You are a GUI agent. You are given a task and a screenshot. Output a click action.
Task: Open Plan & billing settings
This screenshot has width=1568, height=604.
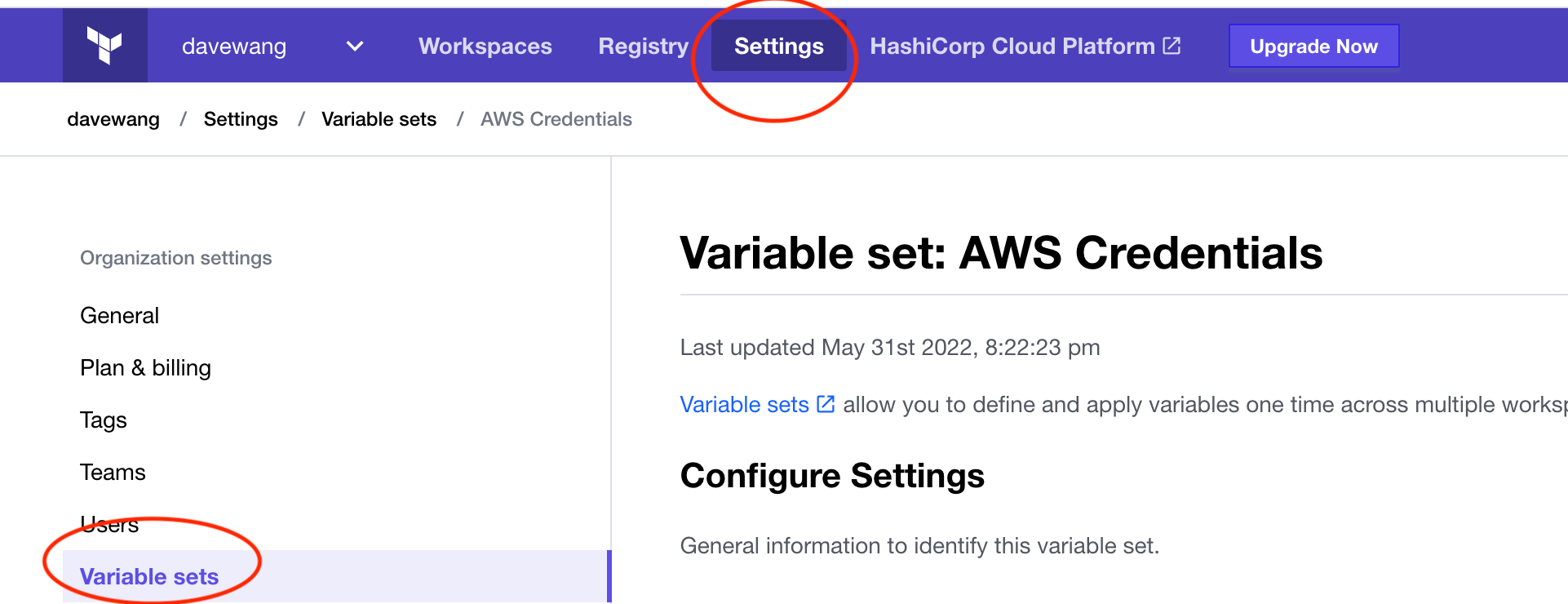click(x=146, y=368)
